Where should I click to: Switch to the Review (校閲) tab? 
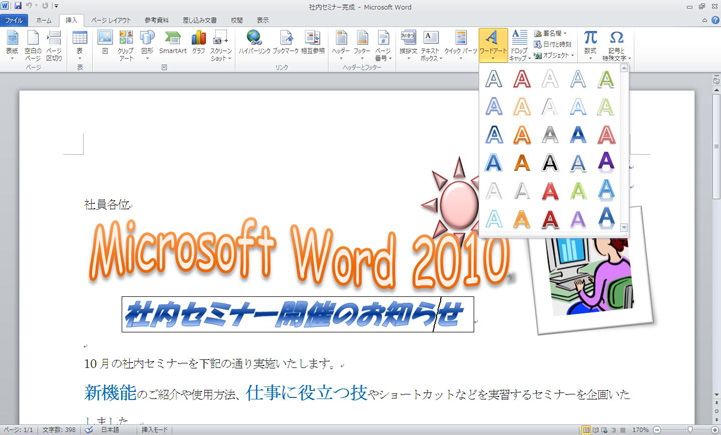[237, 20]
